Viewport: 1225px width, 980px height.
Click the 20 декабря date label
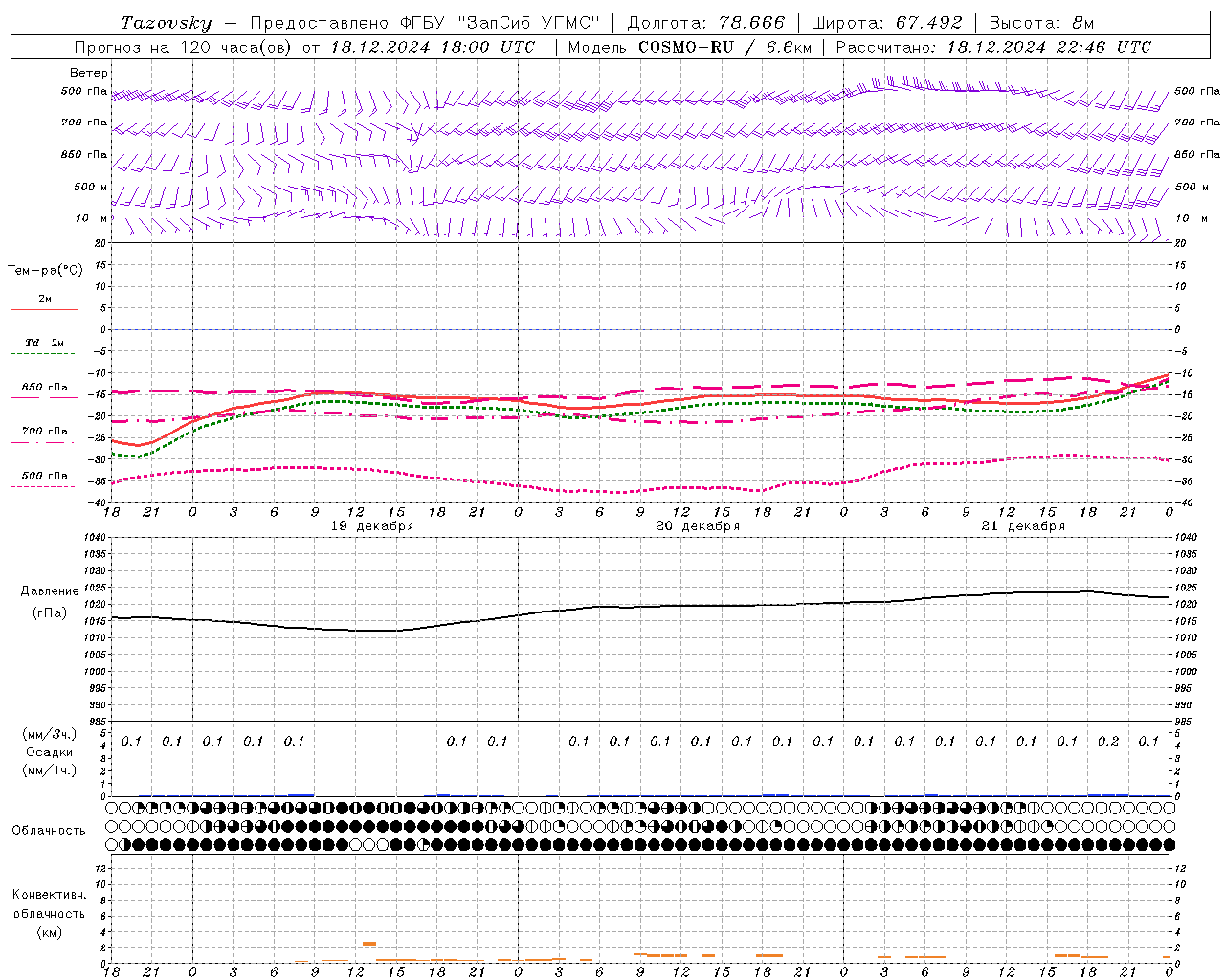point(698,526)
